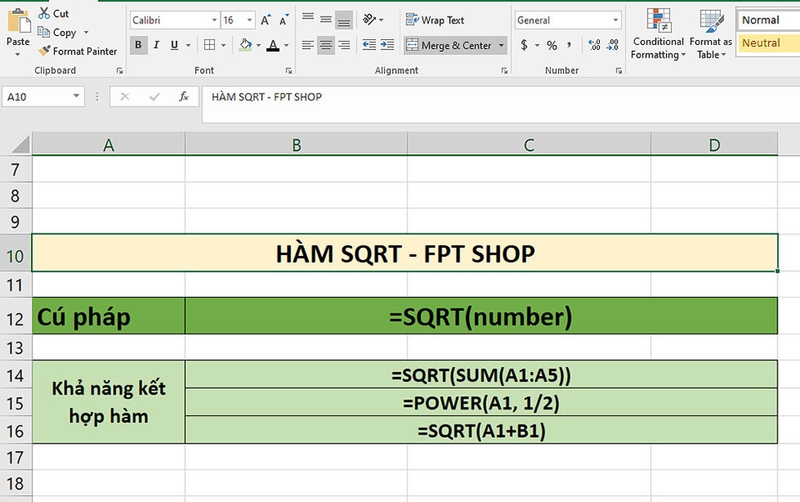Open Borders dropdown arrow

(x=223, y=45)
